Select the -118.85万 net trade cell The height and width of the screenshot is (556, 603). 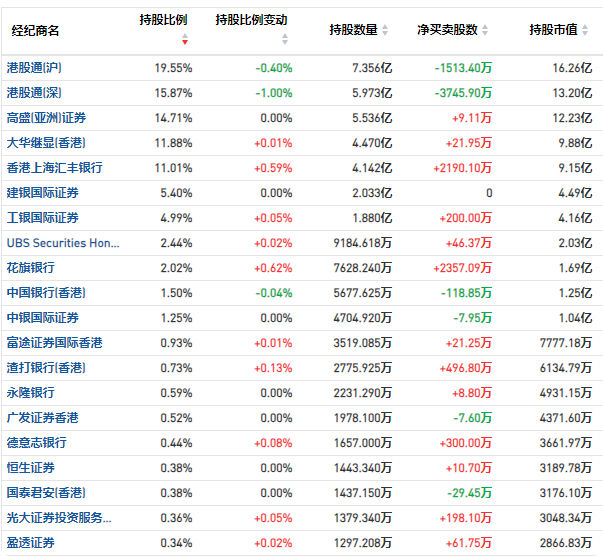pyautogui.click(x=466, y=293)
